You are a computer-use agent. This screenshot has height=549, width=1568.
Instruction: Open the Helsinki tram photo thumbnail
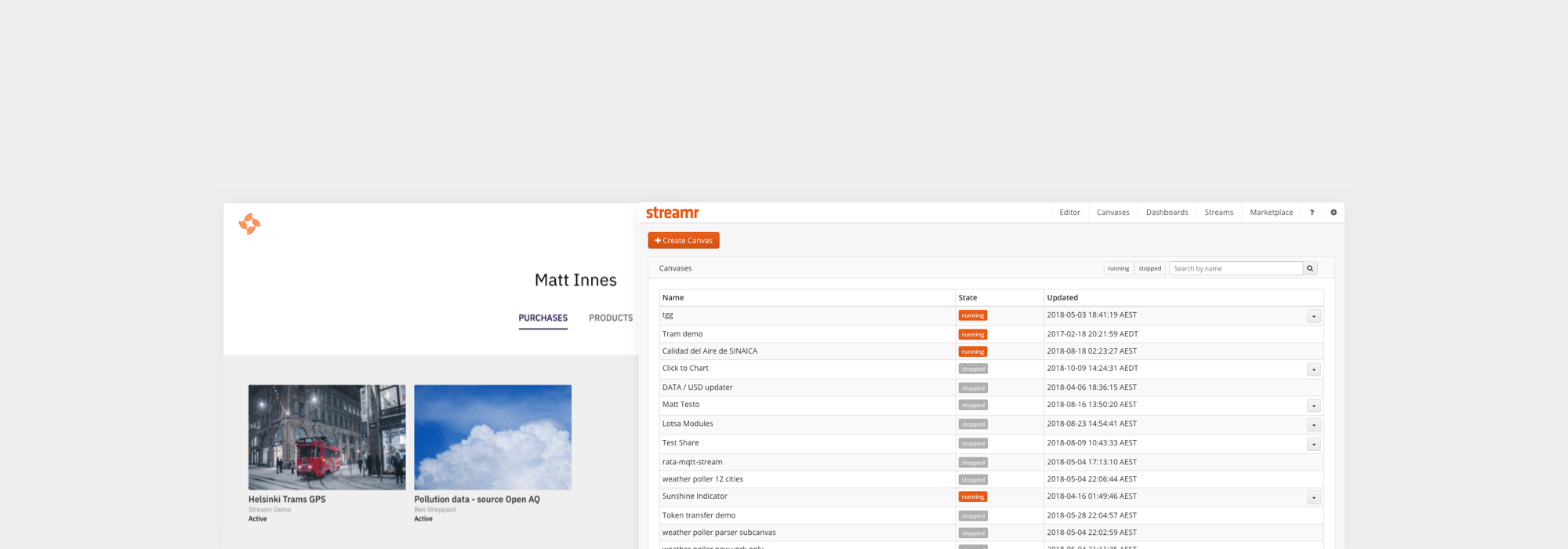[x=327, y=438]
